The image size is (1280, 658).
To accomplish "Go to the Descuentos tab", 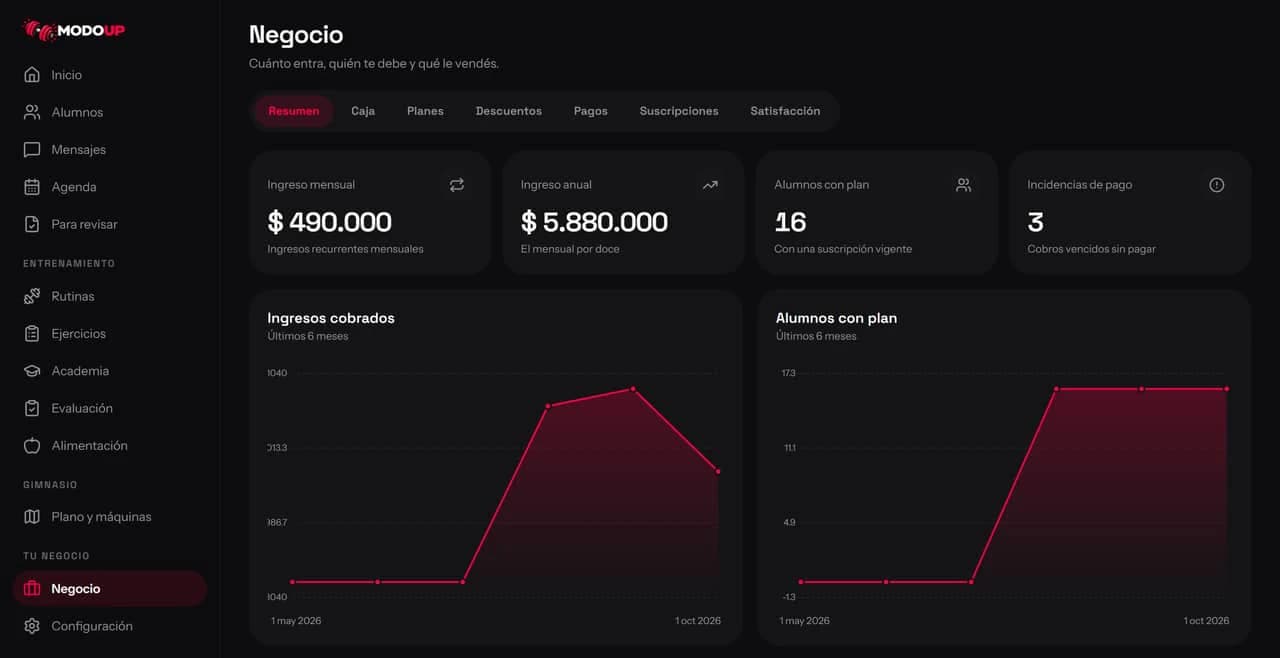I will coord(509,111).
